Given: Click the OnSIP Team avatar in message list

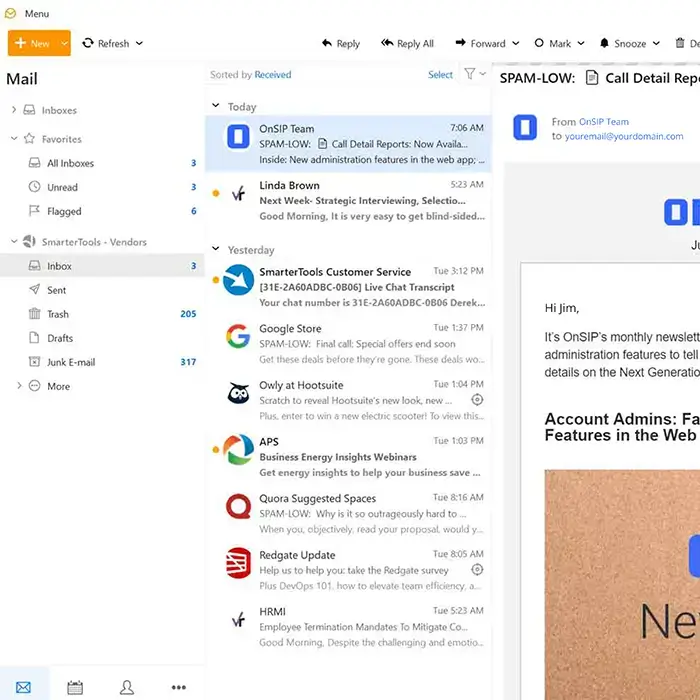Looking at the screenshot, I should coord(238,137).
